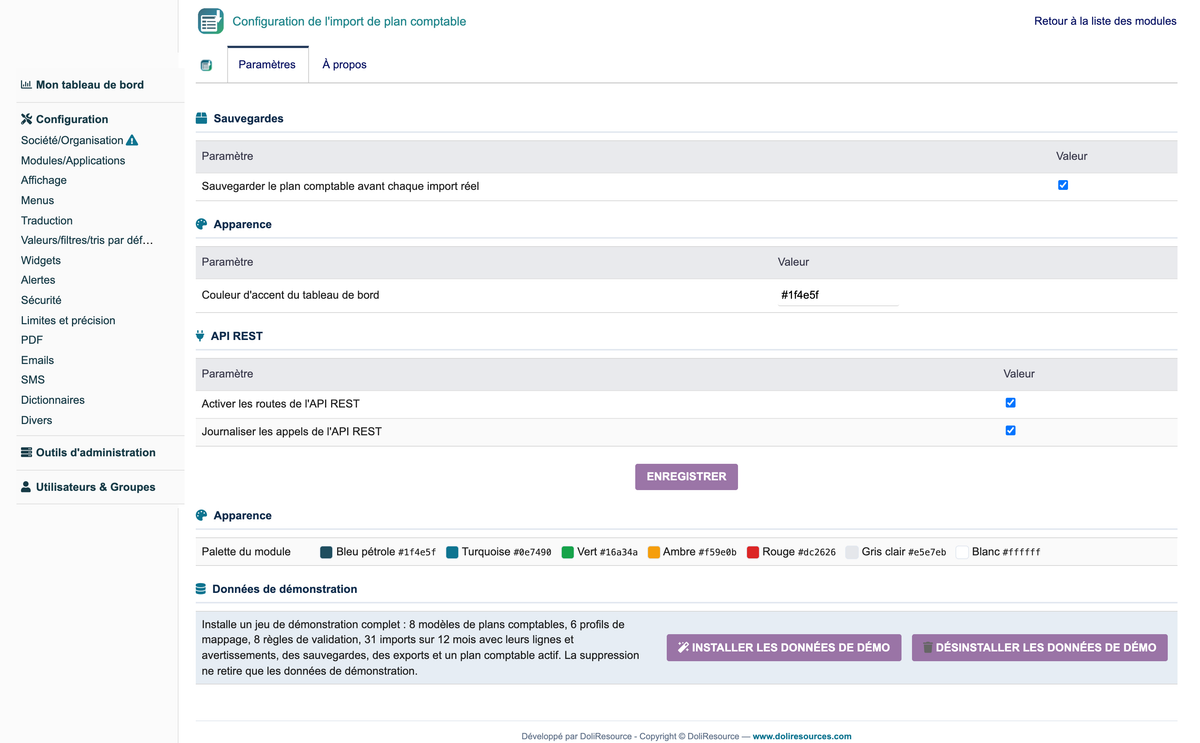1200x743 pixels.
Task: Open Valeurs/filtres/tris par défaut link
Action: point(87,240)
